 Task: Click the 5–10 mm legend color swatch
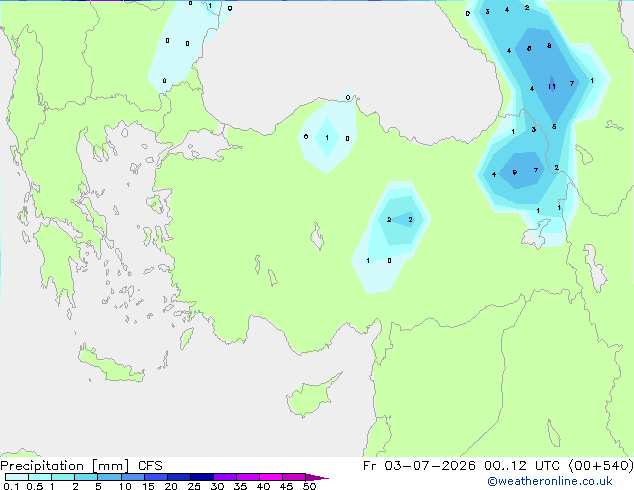[x=109, y=477]
